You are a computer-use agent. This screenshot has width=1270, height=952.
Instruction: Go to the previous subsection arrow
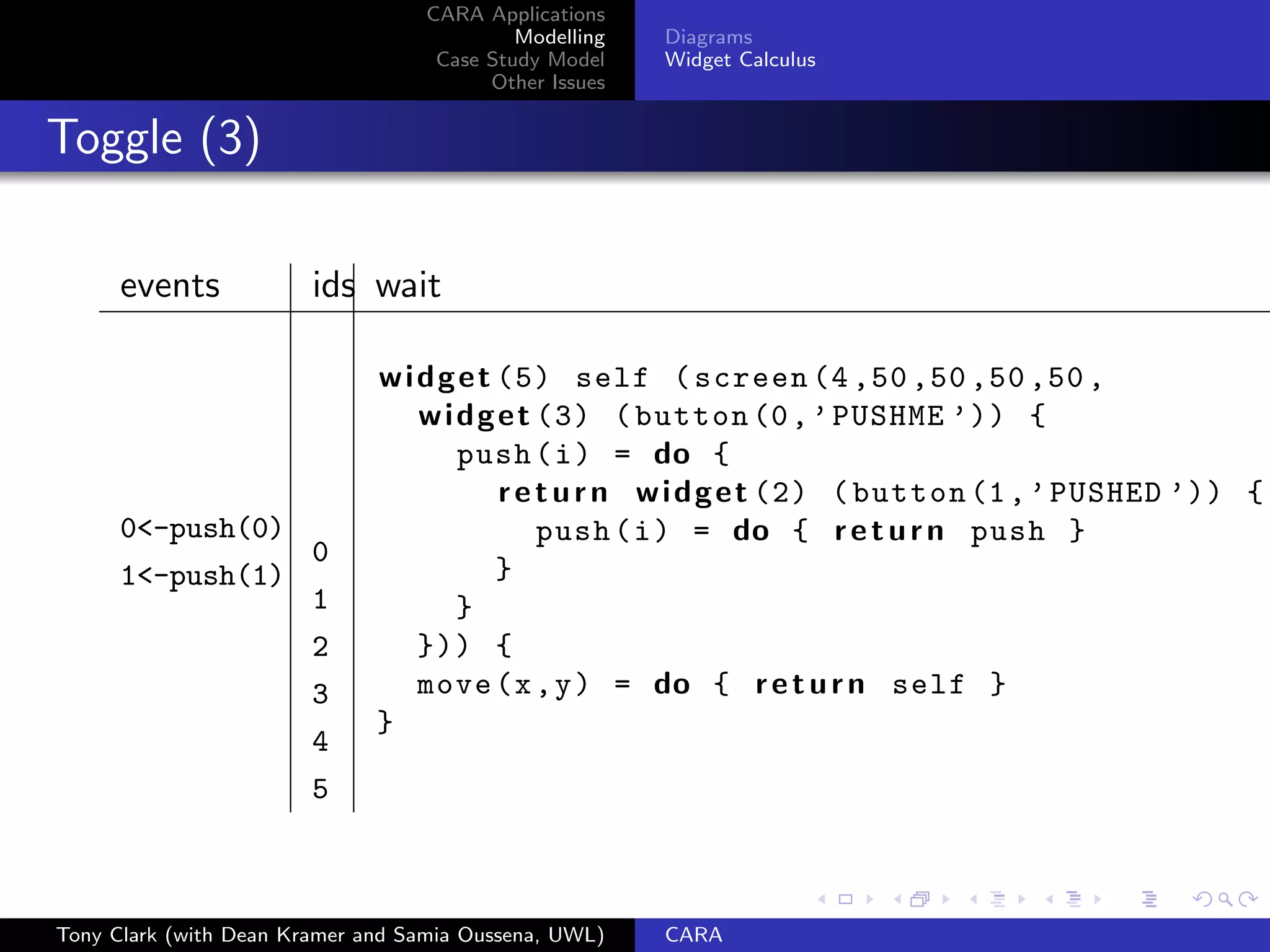[974, 899]
